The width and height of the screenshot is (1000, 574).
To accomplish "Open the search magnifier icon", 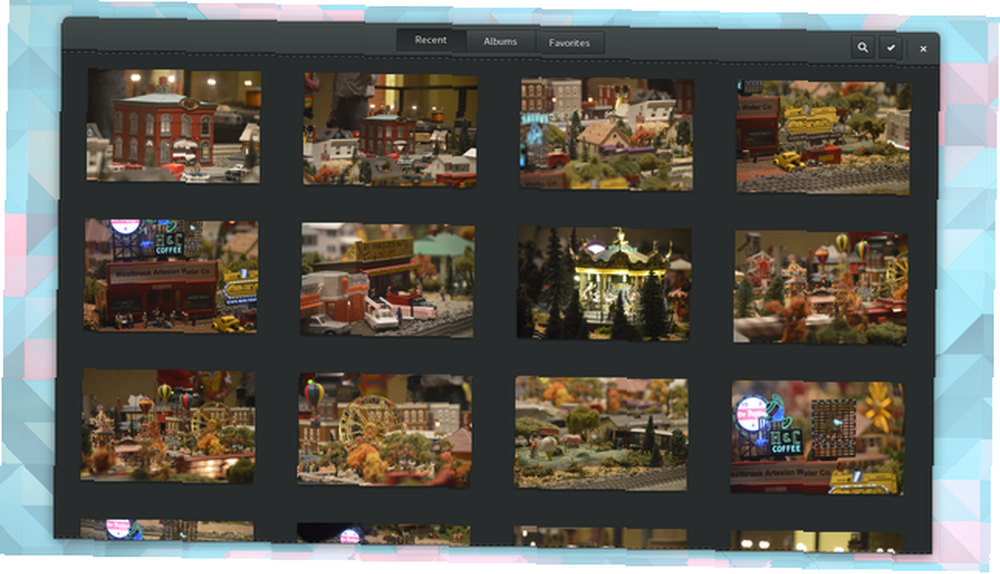I will 862,47.
